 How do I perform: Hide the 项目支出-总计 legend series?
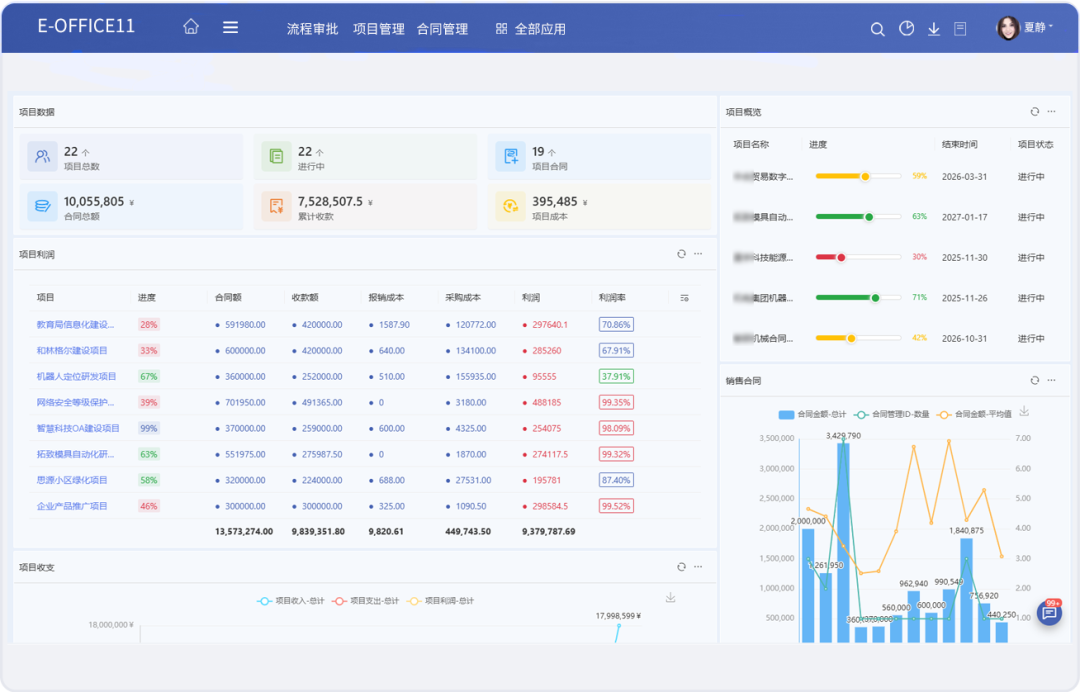pos(366,601)
